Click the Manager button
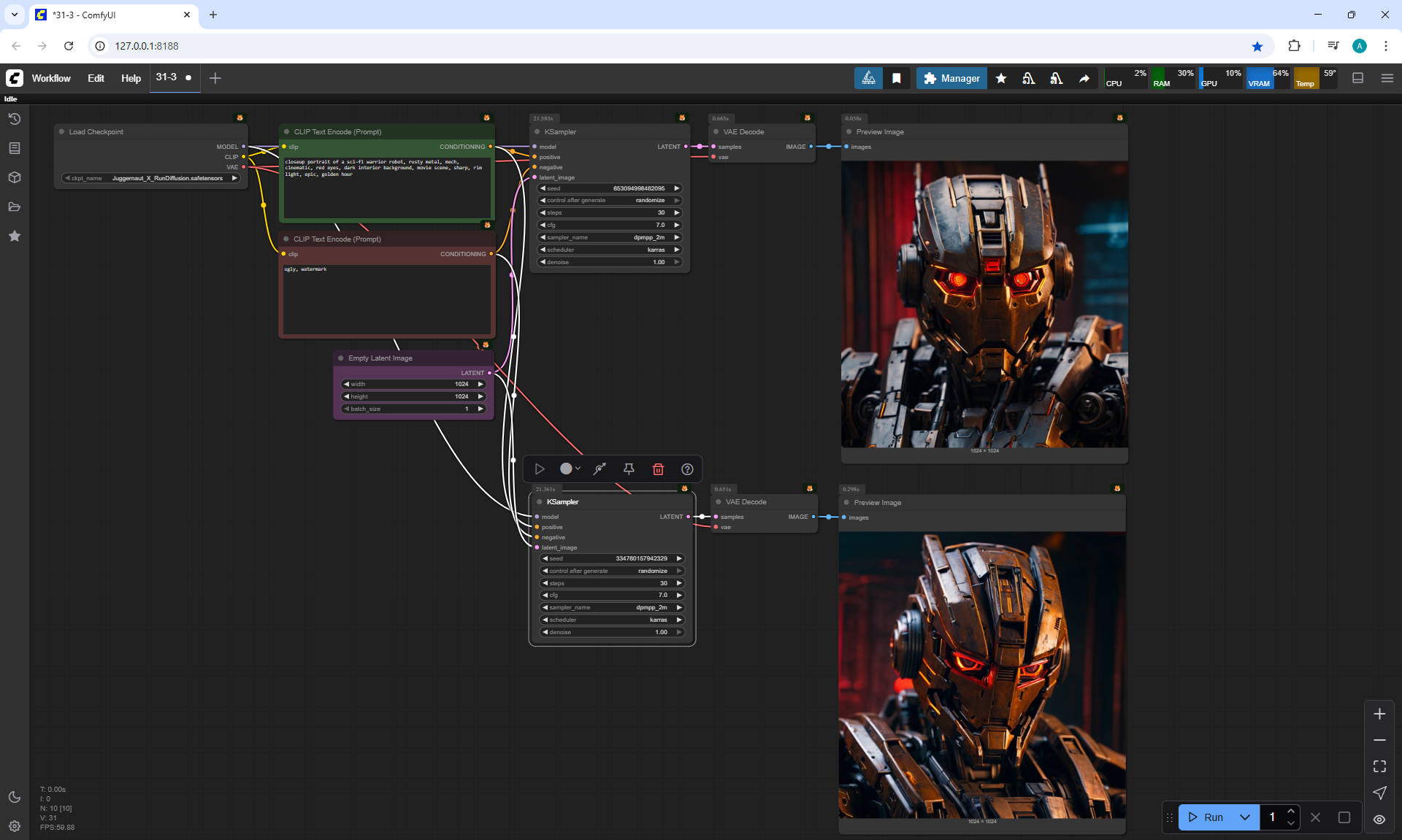Viewport: 1402px width, 840px height. pyautogui.click(x=951, y=78)
